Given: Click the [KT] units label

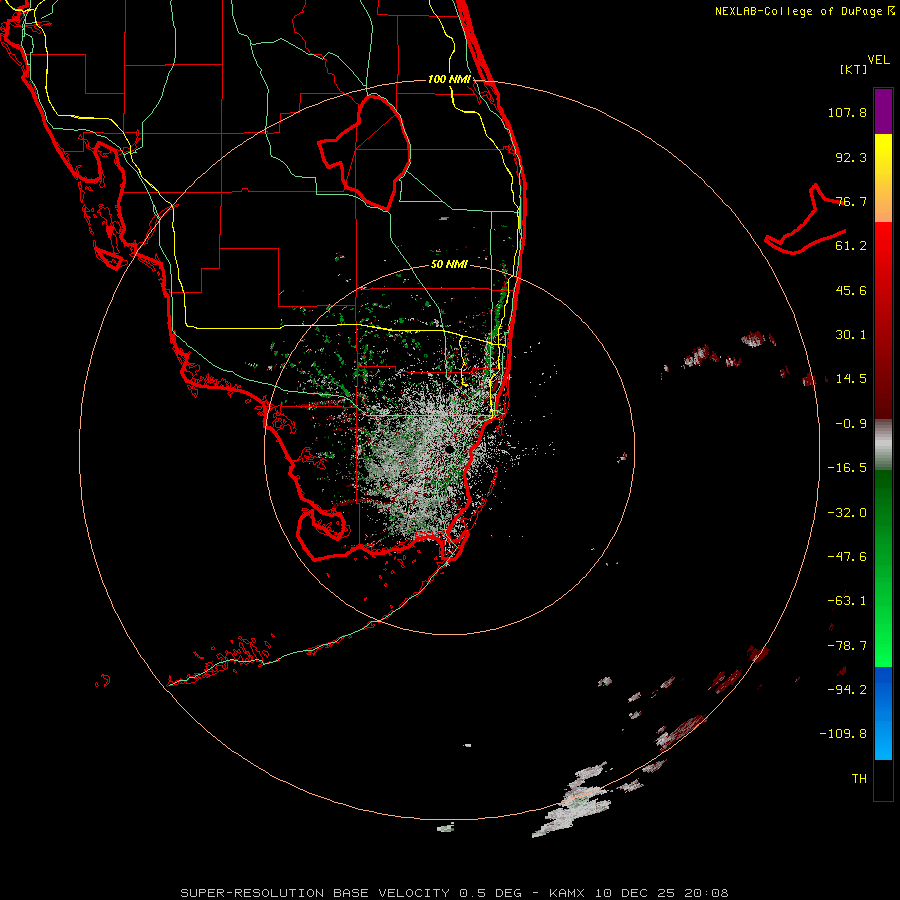Looking at the screenshot, I should pos(853,69).
